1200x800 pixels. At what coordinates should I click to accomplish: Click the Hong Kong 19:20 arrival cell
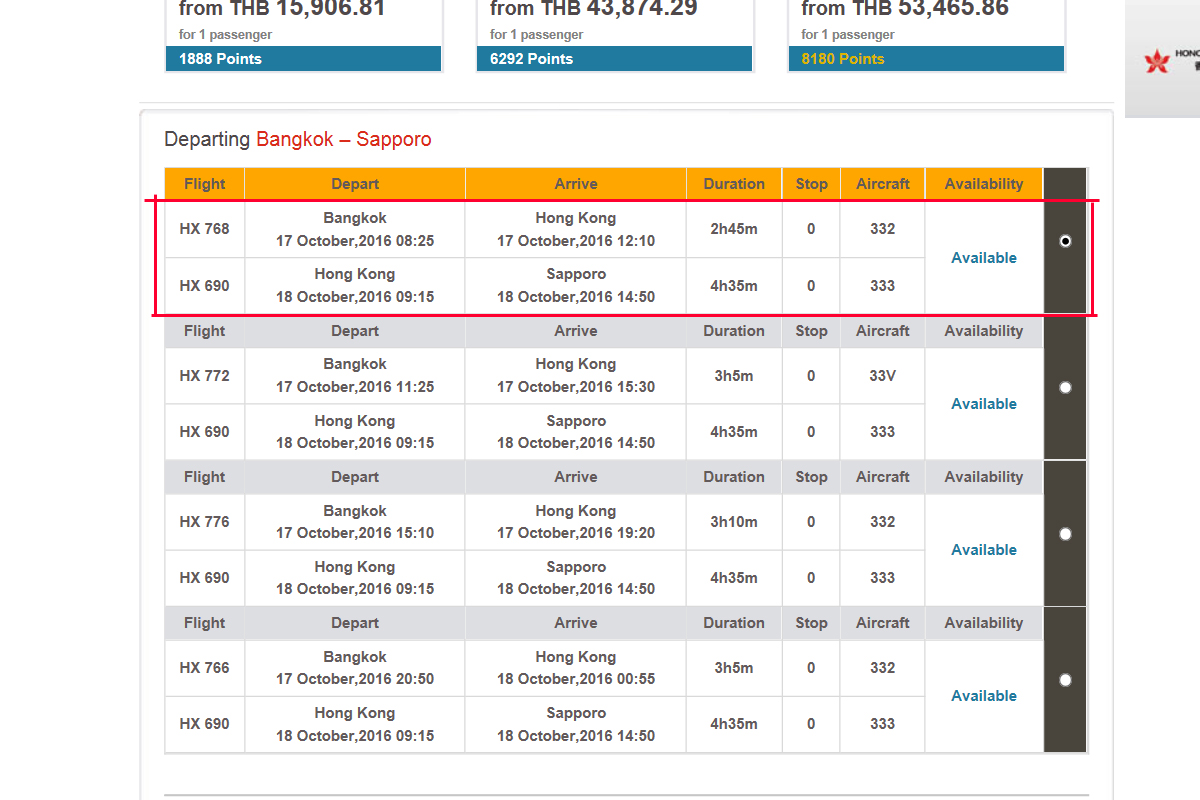pos(576,522)
